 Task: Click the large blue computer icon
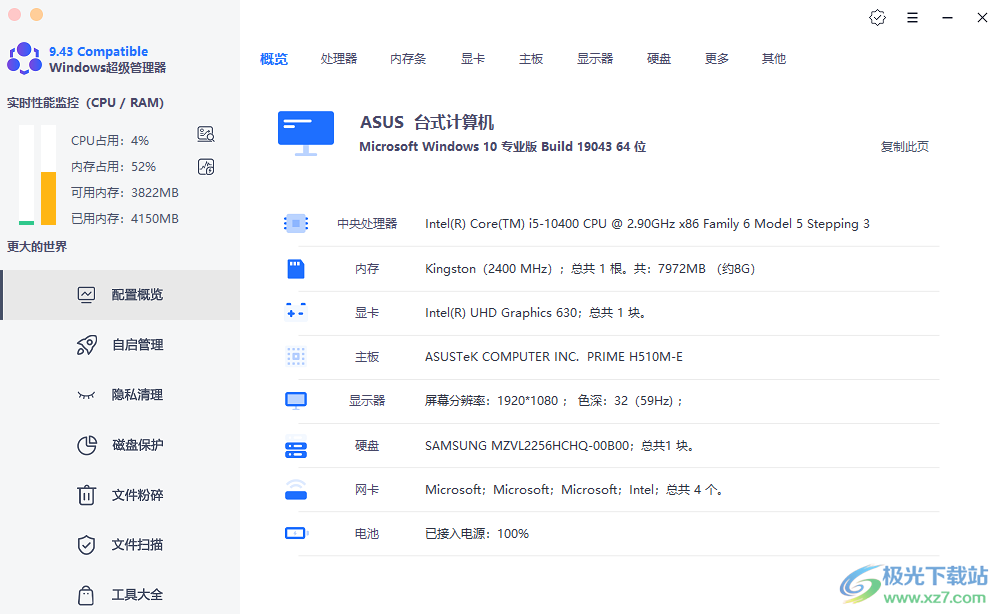point(306,133)
